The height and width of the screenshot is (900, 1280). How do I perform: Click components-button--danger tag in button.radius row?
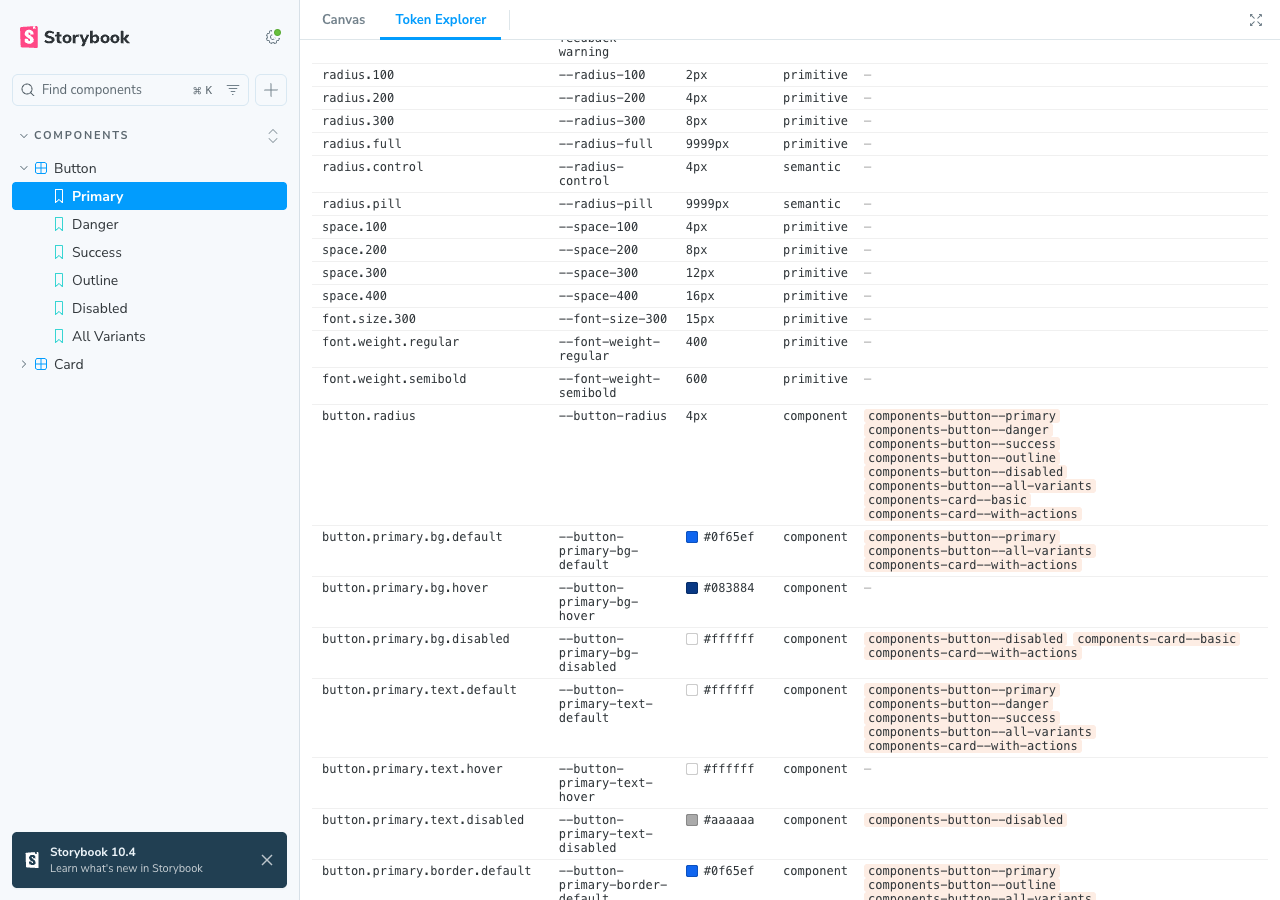(x=958, y=430)
